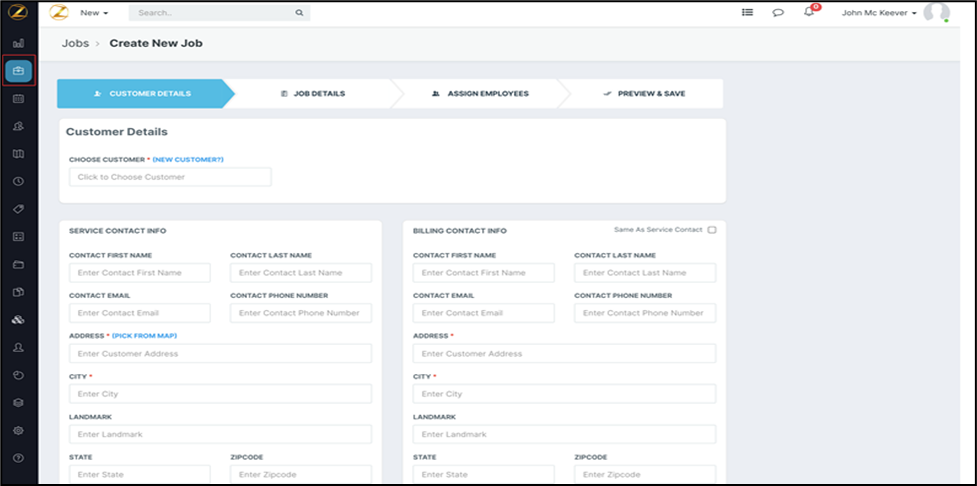Open the Choose Customer selector
This screenshot has width=977, height=486.
[x=170, y=177]
